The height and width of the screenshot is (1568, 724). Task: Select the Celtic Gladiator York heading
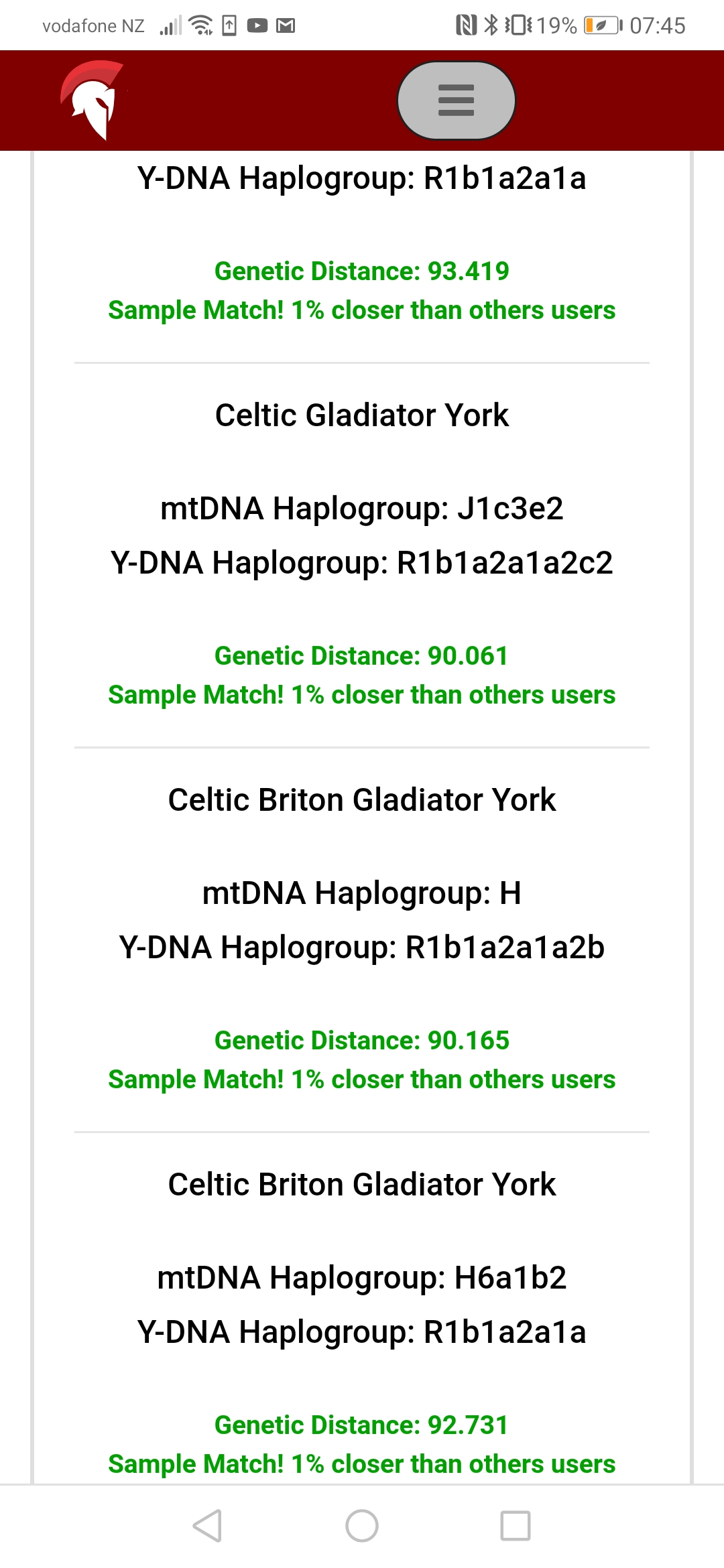coord(362,415)
